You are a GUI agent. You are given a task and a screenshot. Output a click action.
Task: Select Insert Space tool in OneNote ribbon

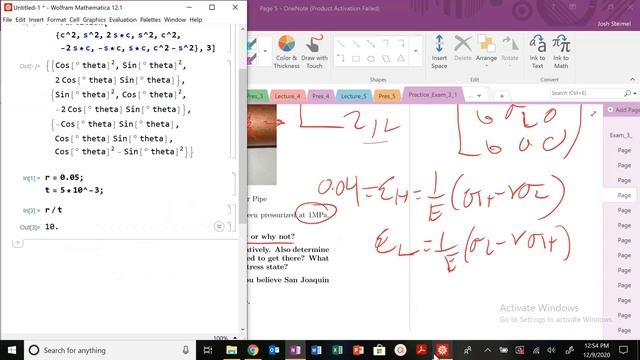click(439, 52)
